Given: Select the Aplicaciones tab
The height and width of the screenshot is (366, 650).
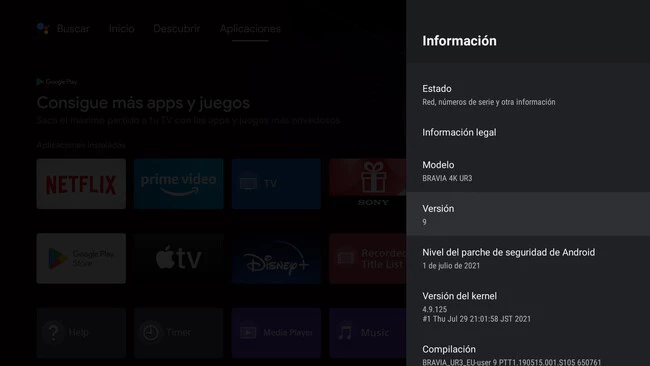Looking at the screenshot, I should (x=250, y=29).
